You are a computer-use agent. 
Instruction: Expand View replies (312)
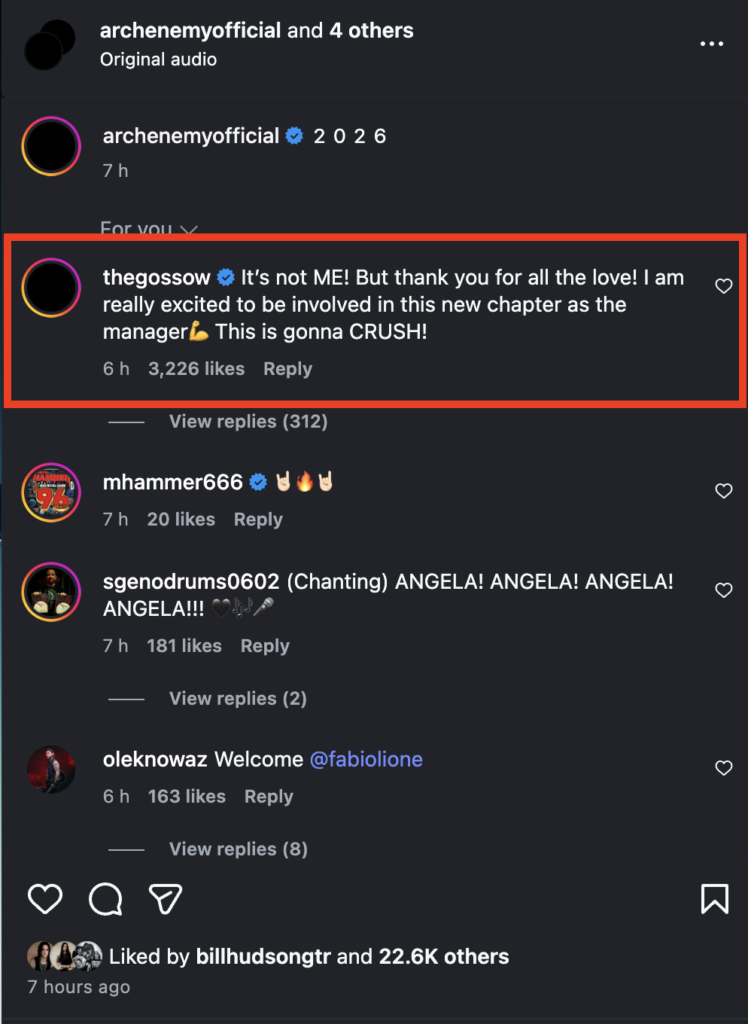[x=248, y=422]
